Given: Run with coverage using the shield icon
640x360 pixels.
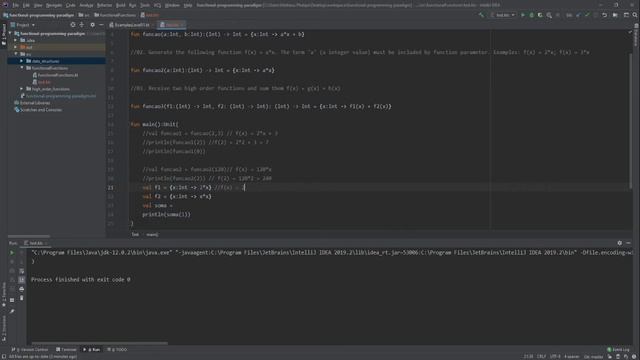Looking at the screenshot, I should point(540,15).
